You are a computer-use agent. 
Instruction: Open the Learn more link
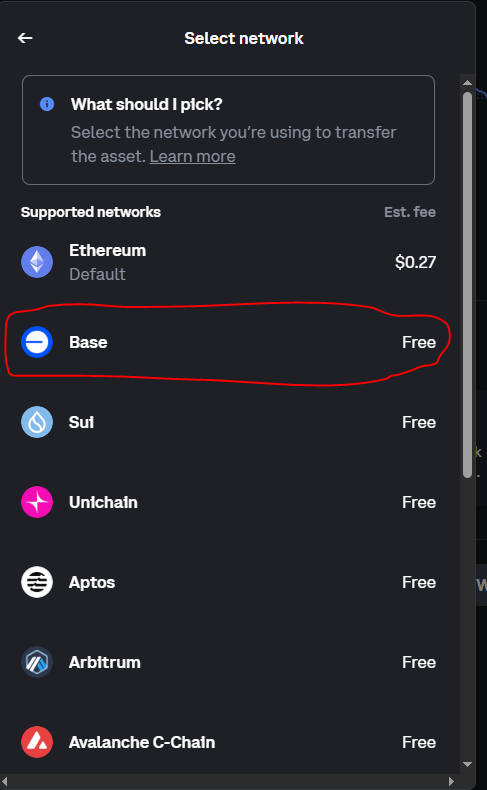coord(192,156)
